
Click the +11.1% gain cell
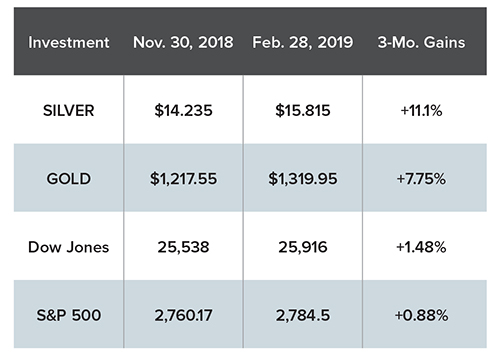pos(421,110)
